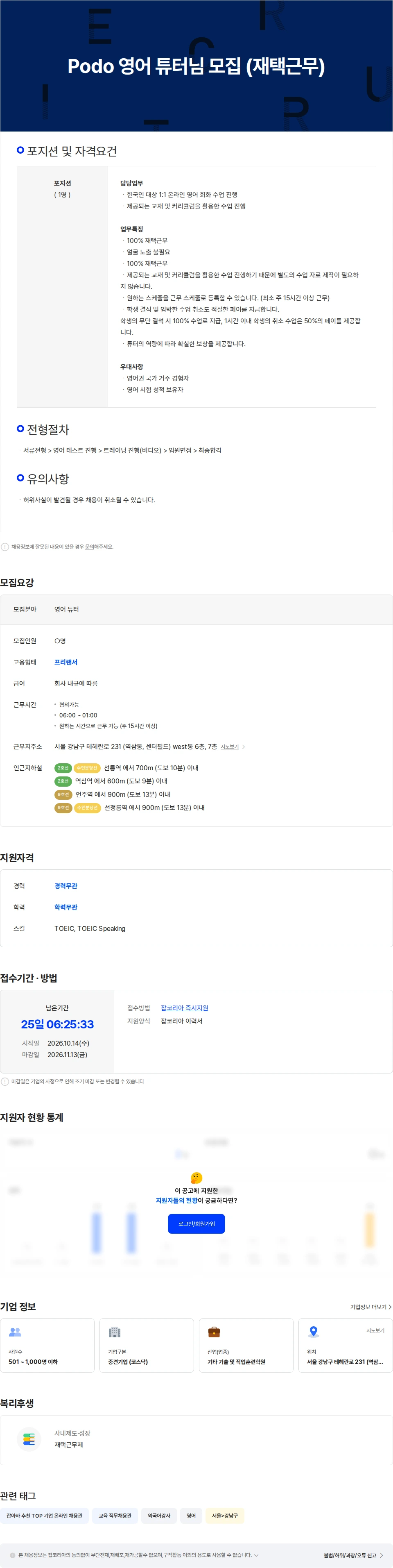
Task: Click the info icon beside 마감일은 기업의 사정
Action: click(5, 1081)
